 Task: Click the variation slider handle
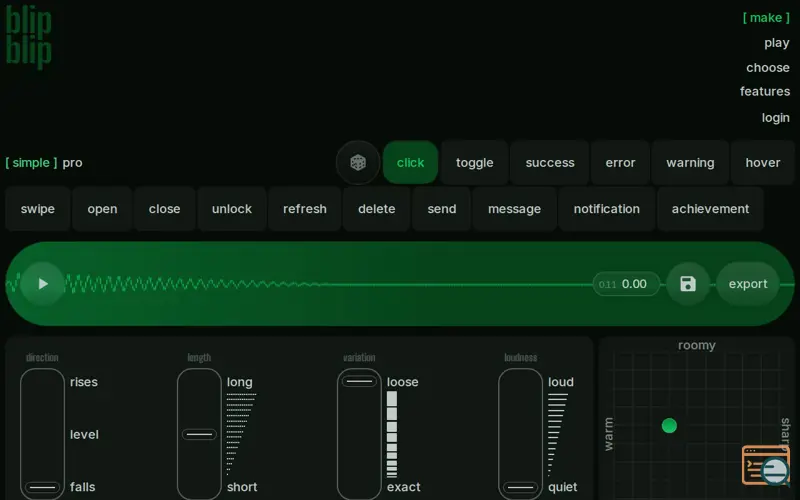click(359, 381)
